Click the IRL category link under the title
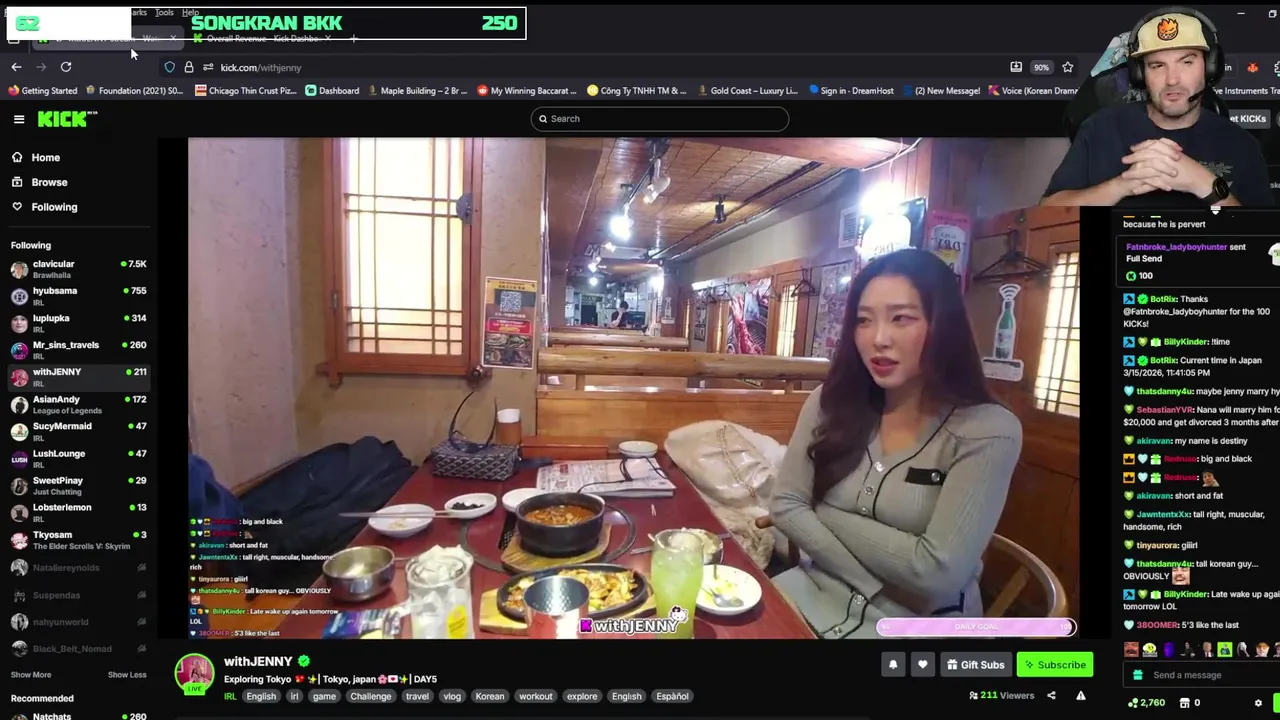1280x720 pixels. click(x=230, y=697)
